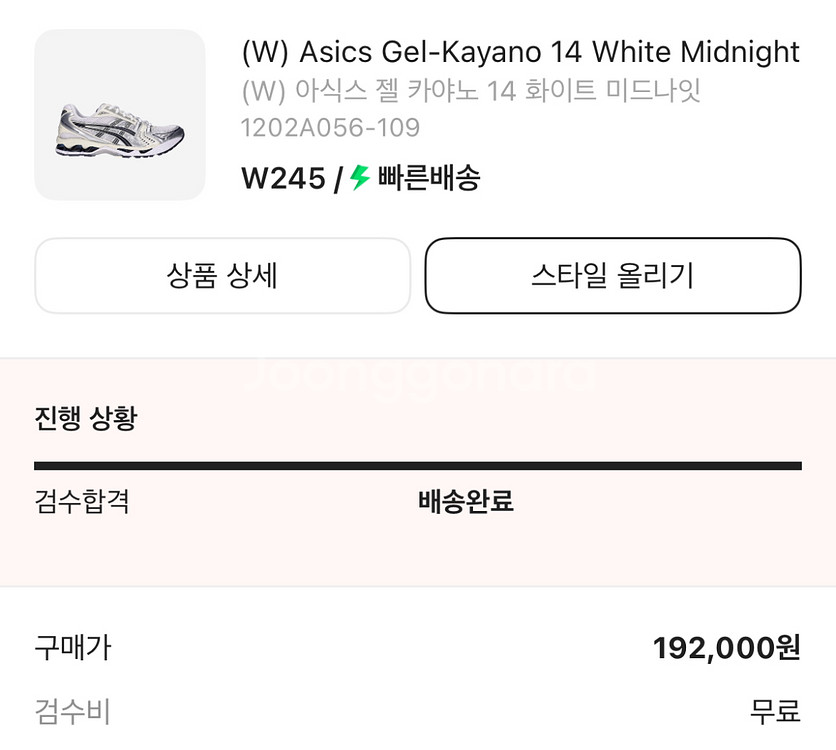Click the black progress status bar
The height and width of the screenshot is (750, 836).
pyautogui.click(x=418, y=466)
